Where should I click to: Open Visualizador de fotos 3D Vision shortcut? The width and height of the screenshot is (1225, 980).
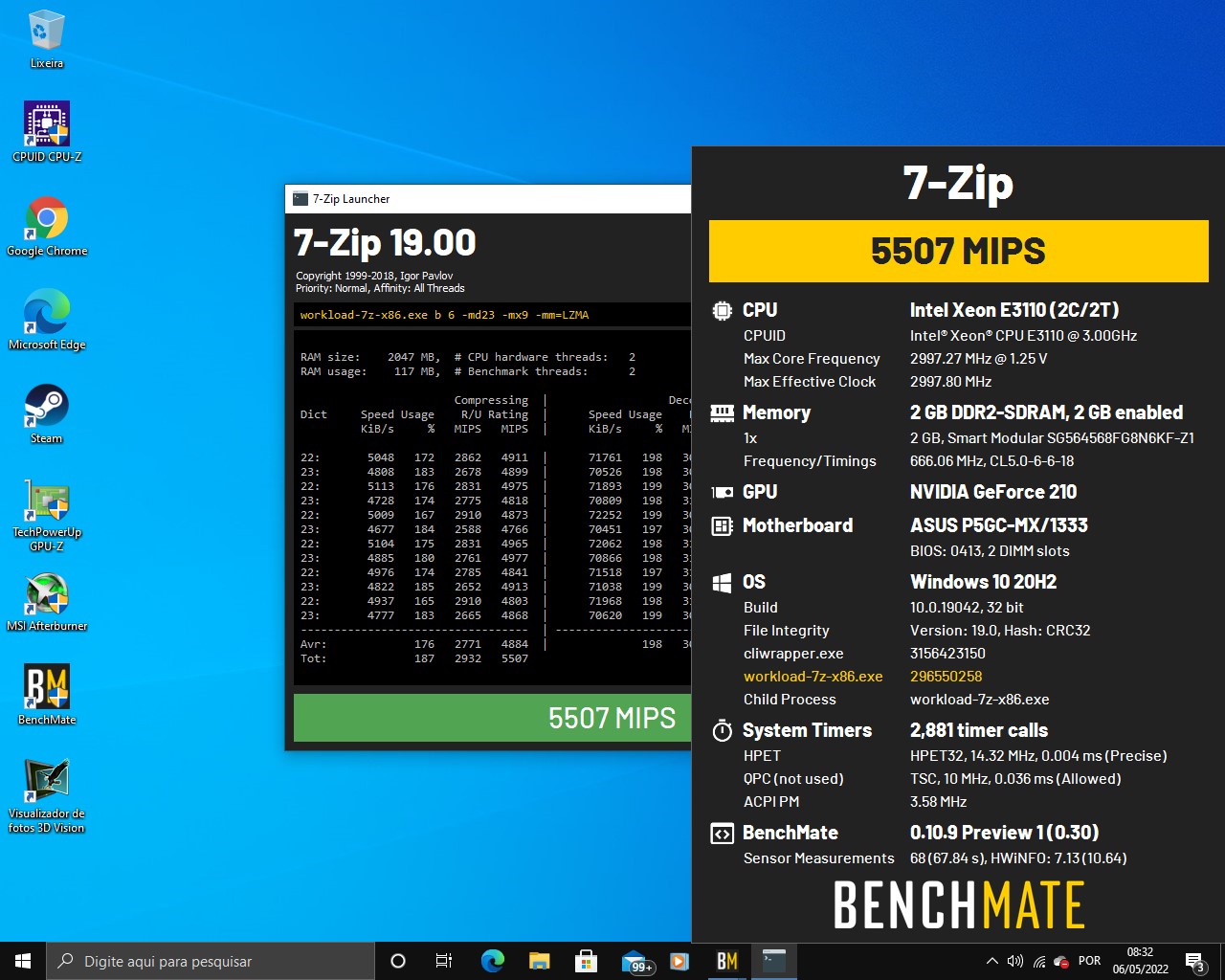46,795
